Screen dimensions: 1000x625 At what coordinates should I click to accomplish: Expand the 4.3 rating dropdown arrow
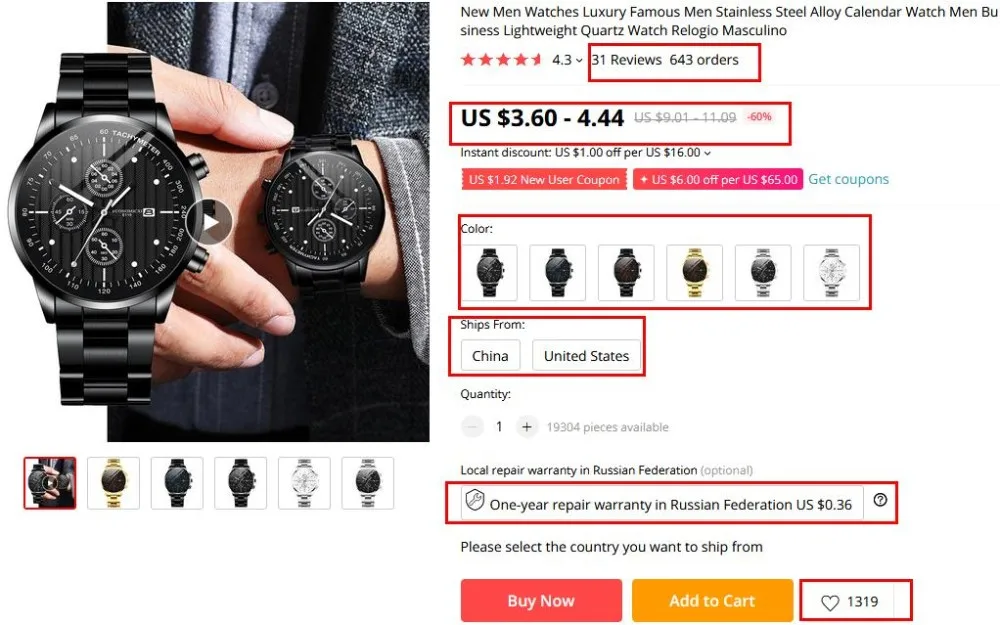(x=579, y=61)
